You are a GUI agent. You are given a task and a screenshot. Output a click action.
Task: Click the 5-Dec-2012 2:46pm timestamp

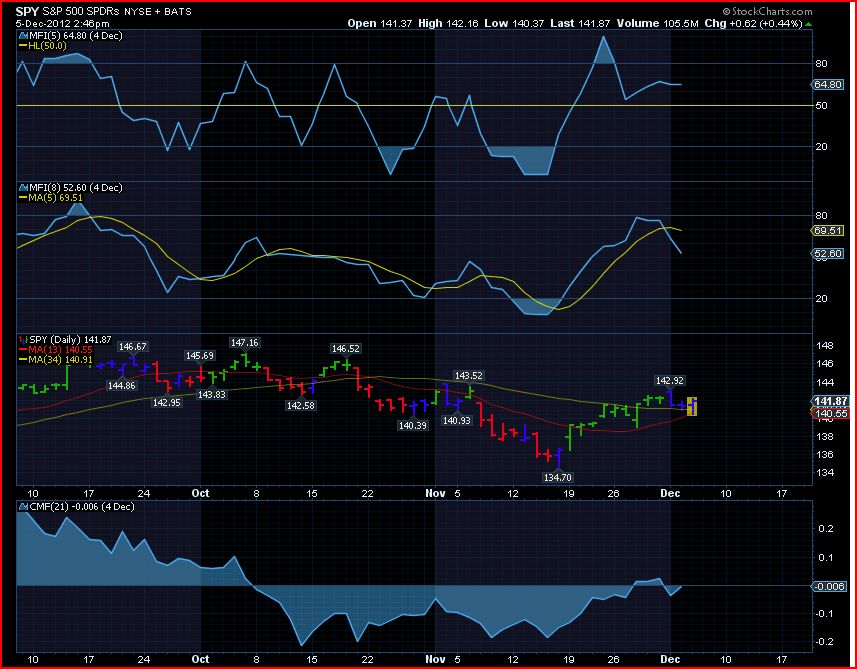pos(62,24)
